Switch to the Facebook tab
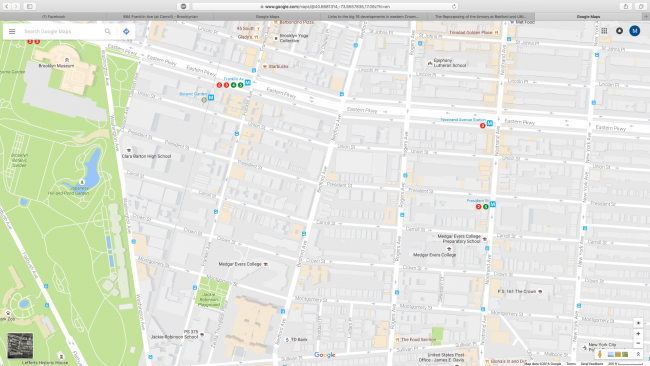The width and height of the screenshot is (650, 366). [x=53, y=17]
